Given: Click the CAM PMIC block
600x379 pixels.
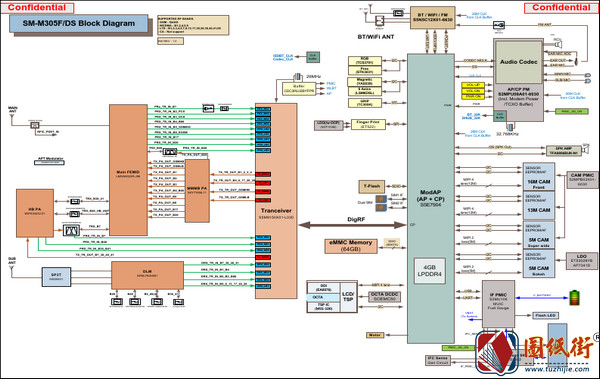Looking at the screenshot, I should tap(582, 180).
